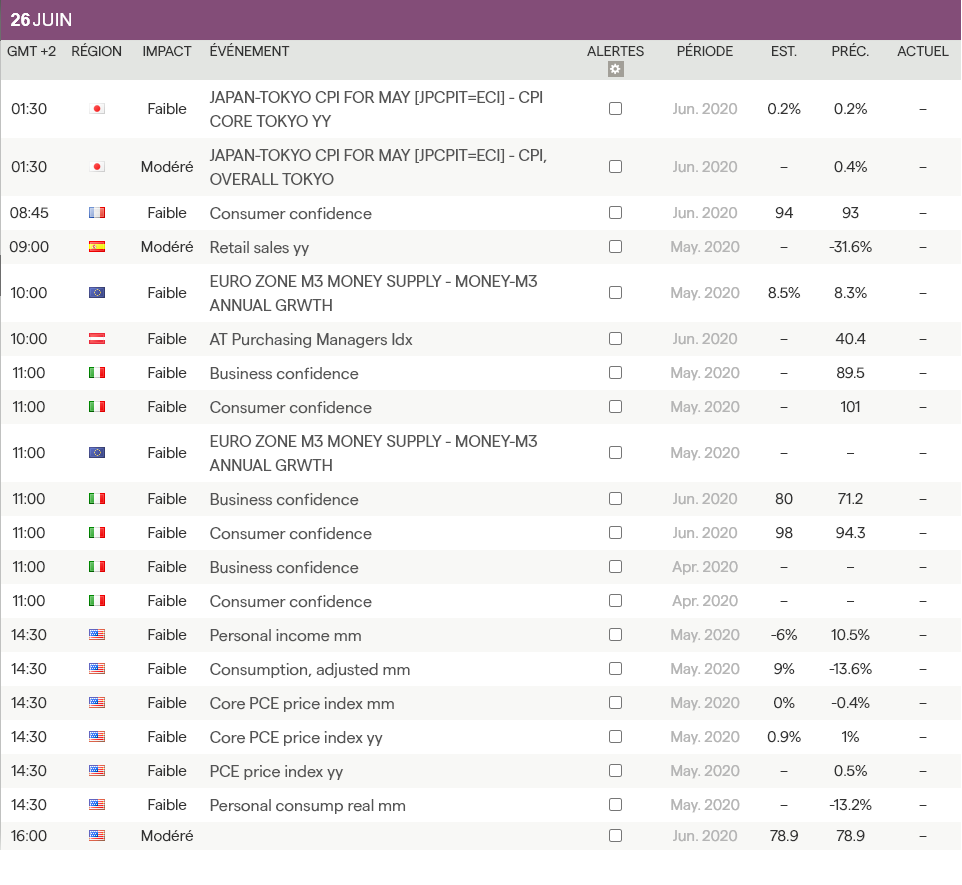Click the RÉGION column header

click(96, 52)
